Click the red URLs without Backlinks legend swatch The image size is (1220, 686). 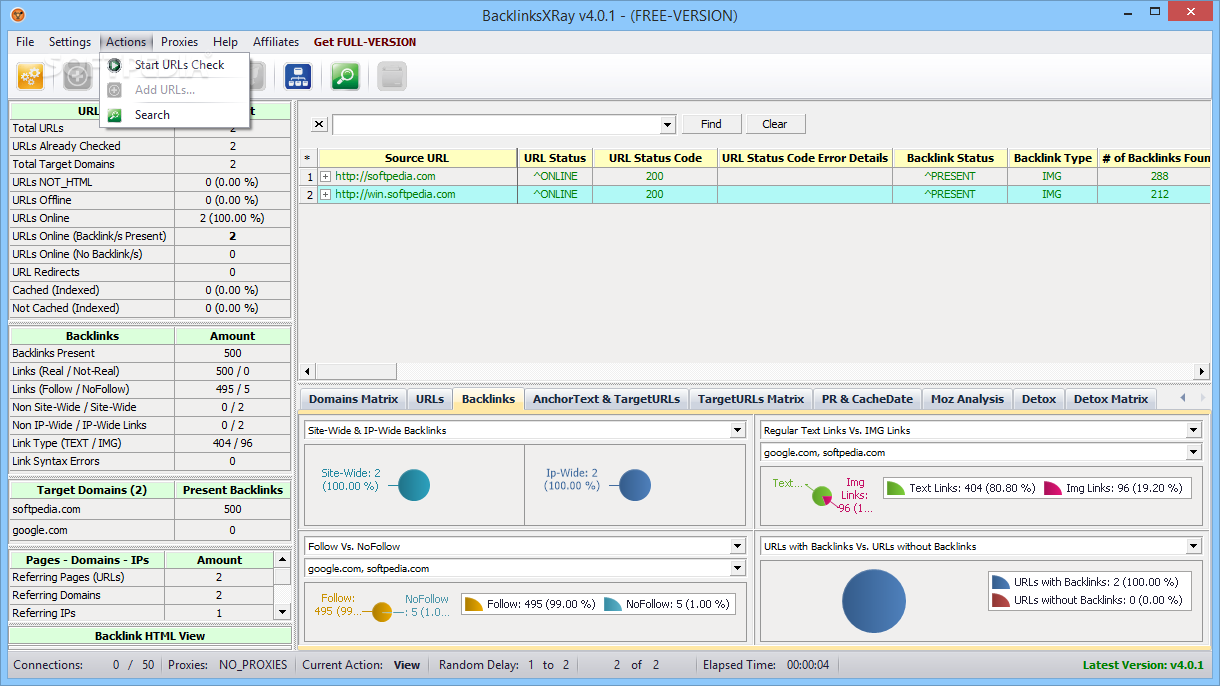coord(1000,600)
